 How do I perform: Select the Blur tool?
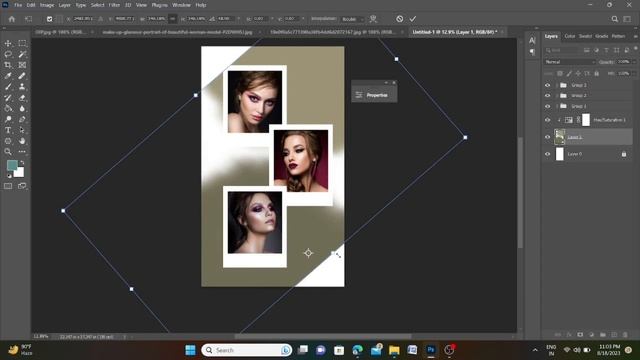tap(22, 109)
